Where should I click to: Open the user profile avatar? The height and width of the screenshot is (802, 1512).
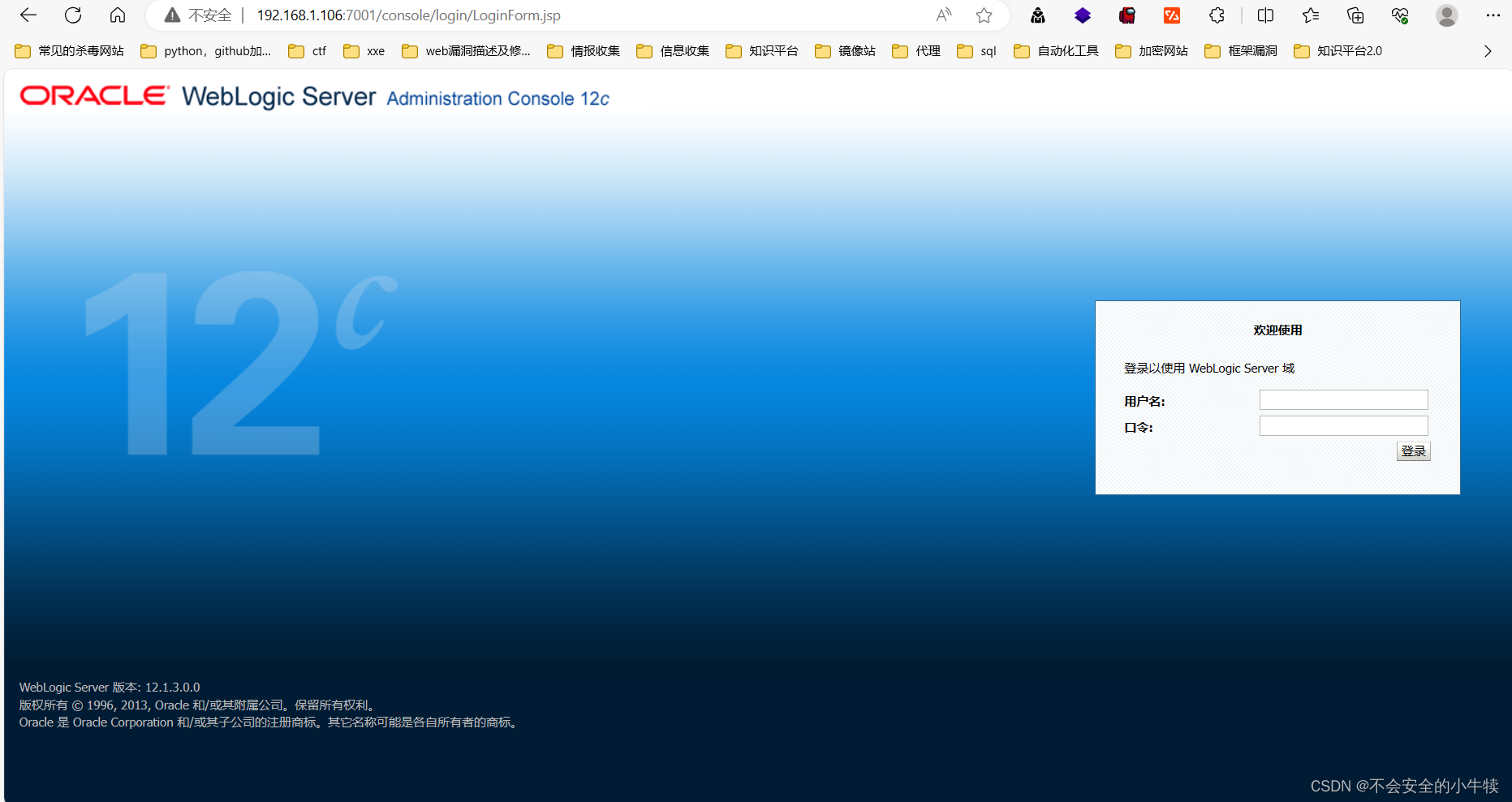coord(1446,15)
